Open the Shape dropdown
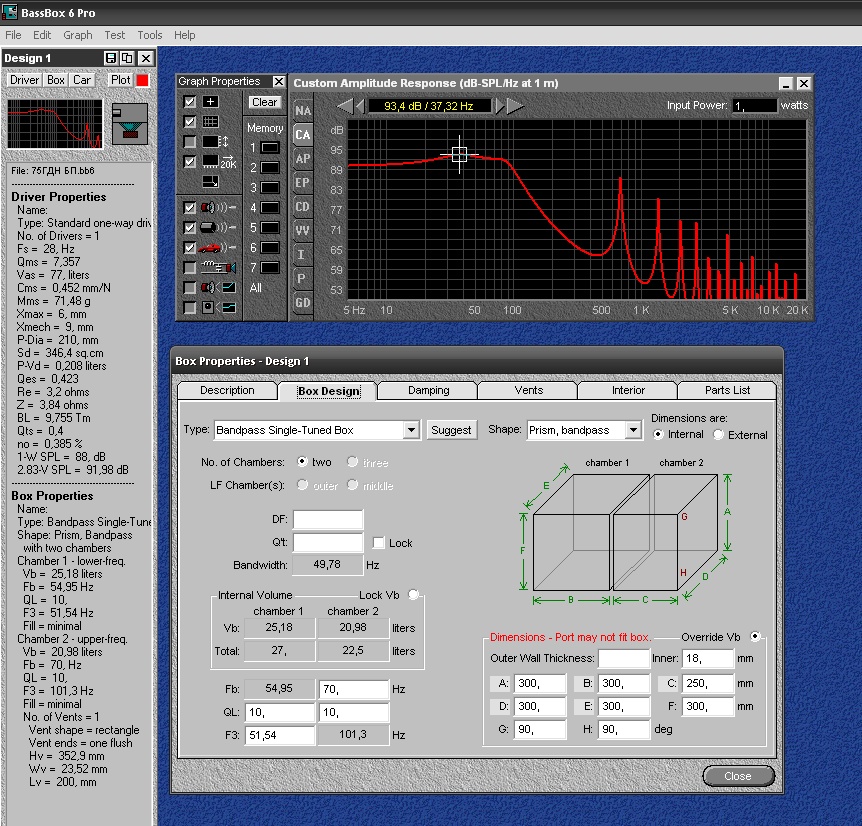Image resolution: width=862 pixels, height=826 pixels. [632, 430]
